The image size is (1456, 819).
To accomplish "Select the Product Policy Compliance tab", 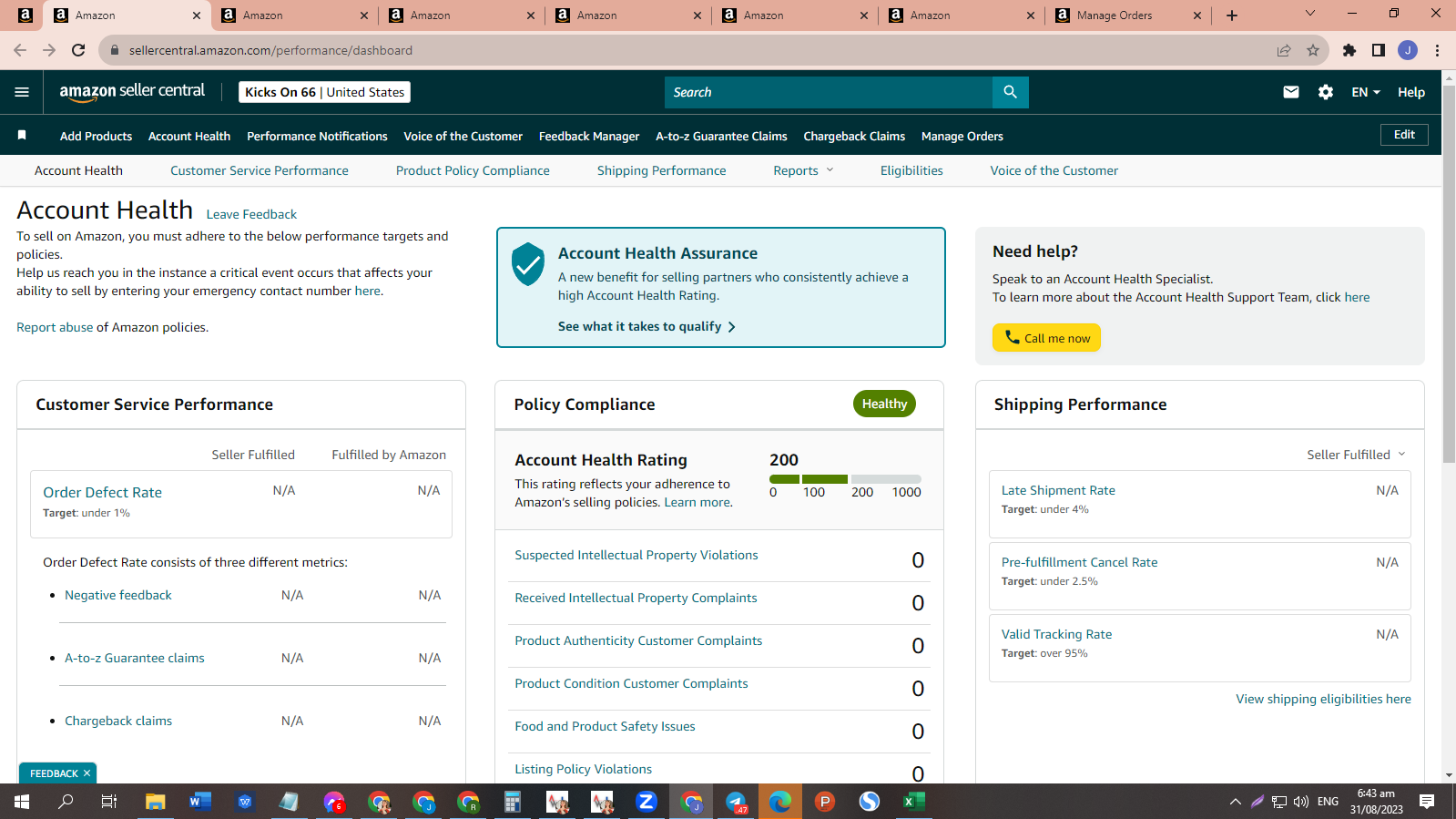I will (x=473, y=170).
